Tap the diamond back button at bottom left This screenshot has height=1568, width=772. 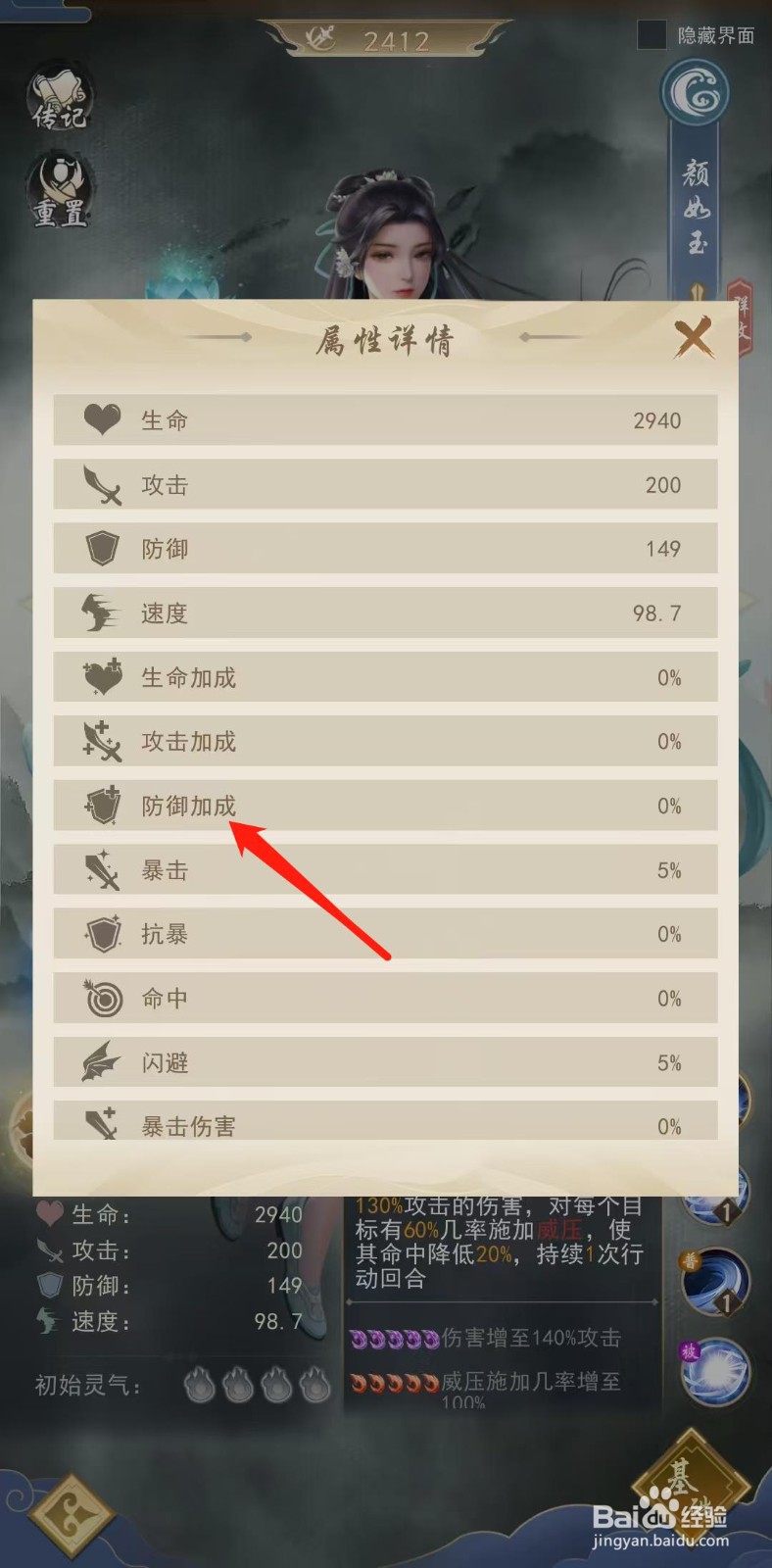(x=71, y=1516)
